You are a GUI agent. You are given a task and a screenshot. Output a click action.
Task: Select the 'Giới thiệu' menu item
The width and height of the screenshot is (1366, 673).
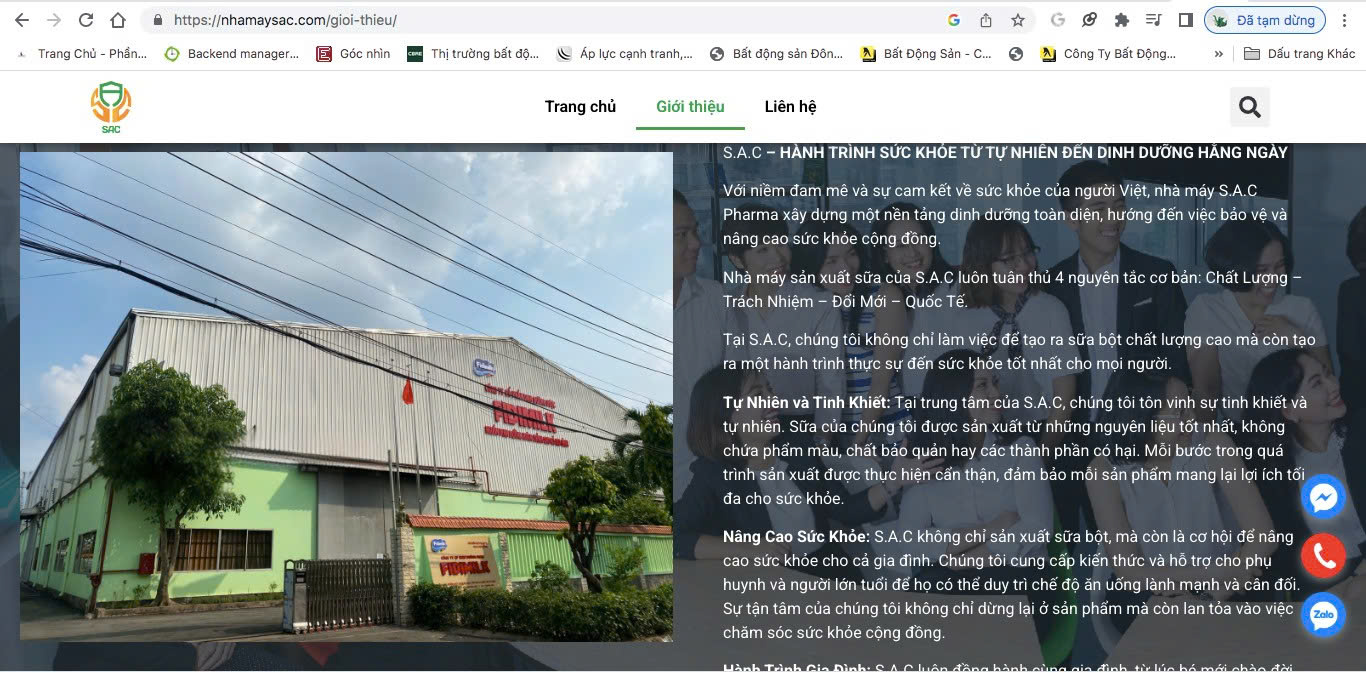point(690,106)
